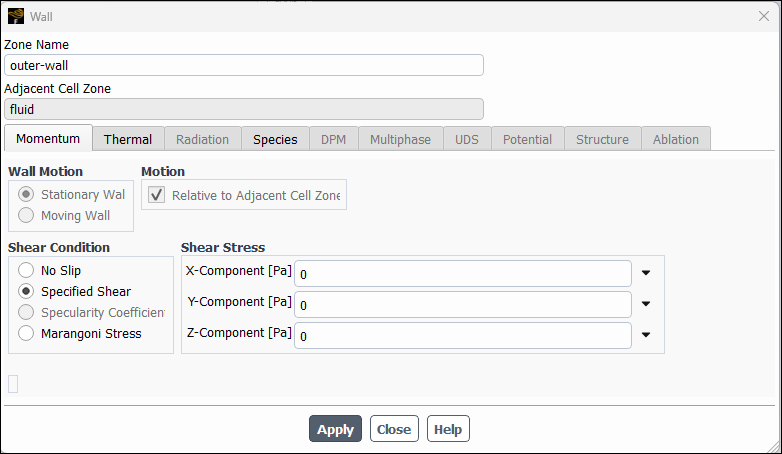Switch to the Thermal tab

click(x=128, y=139)
